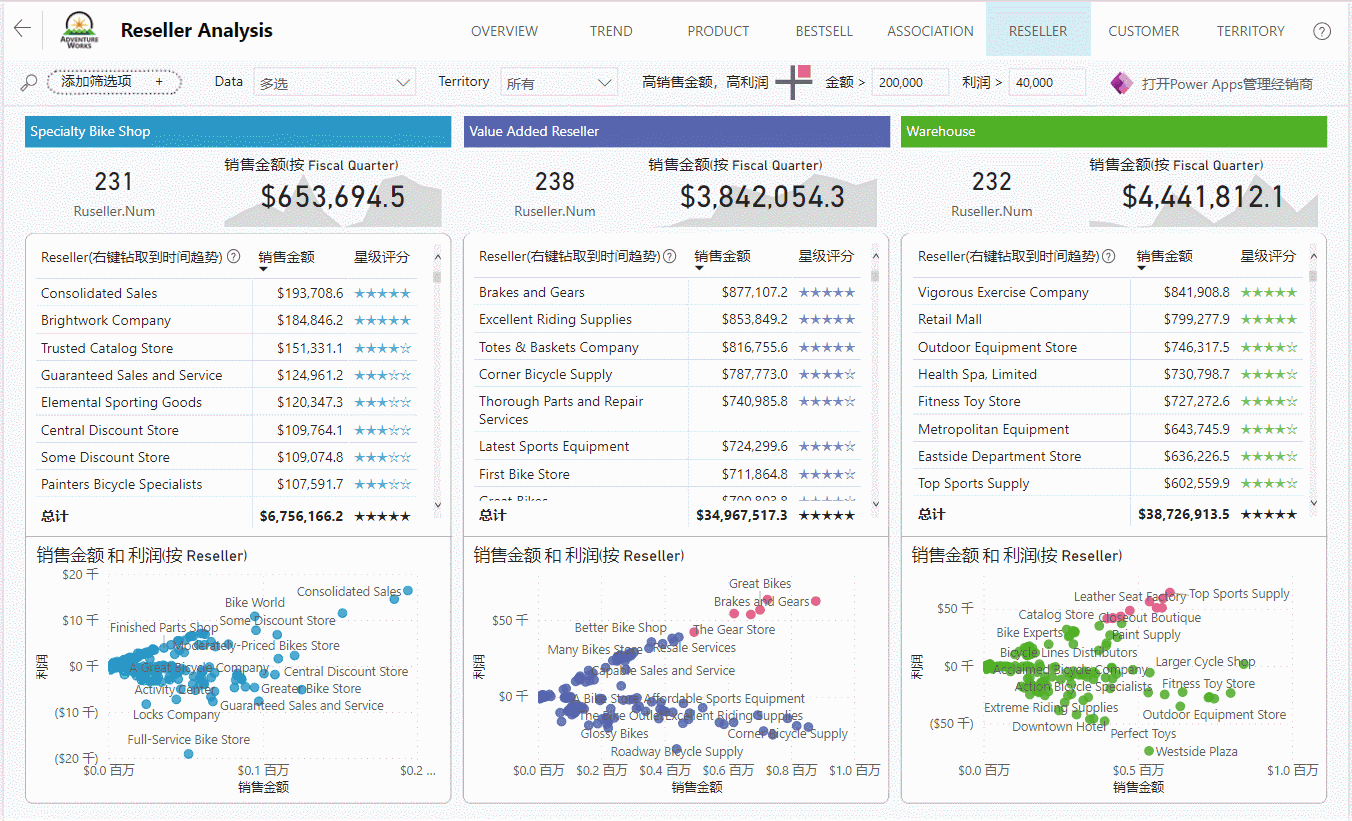
Task: Switch to the TREND tab
Action: [611, 31]
